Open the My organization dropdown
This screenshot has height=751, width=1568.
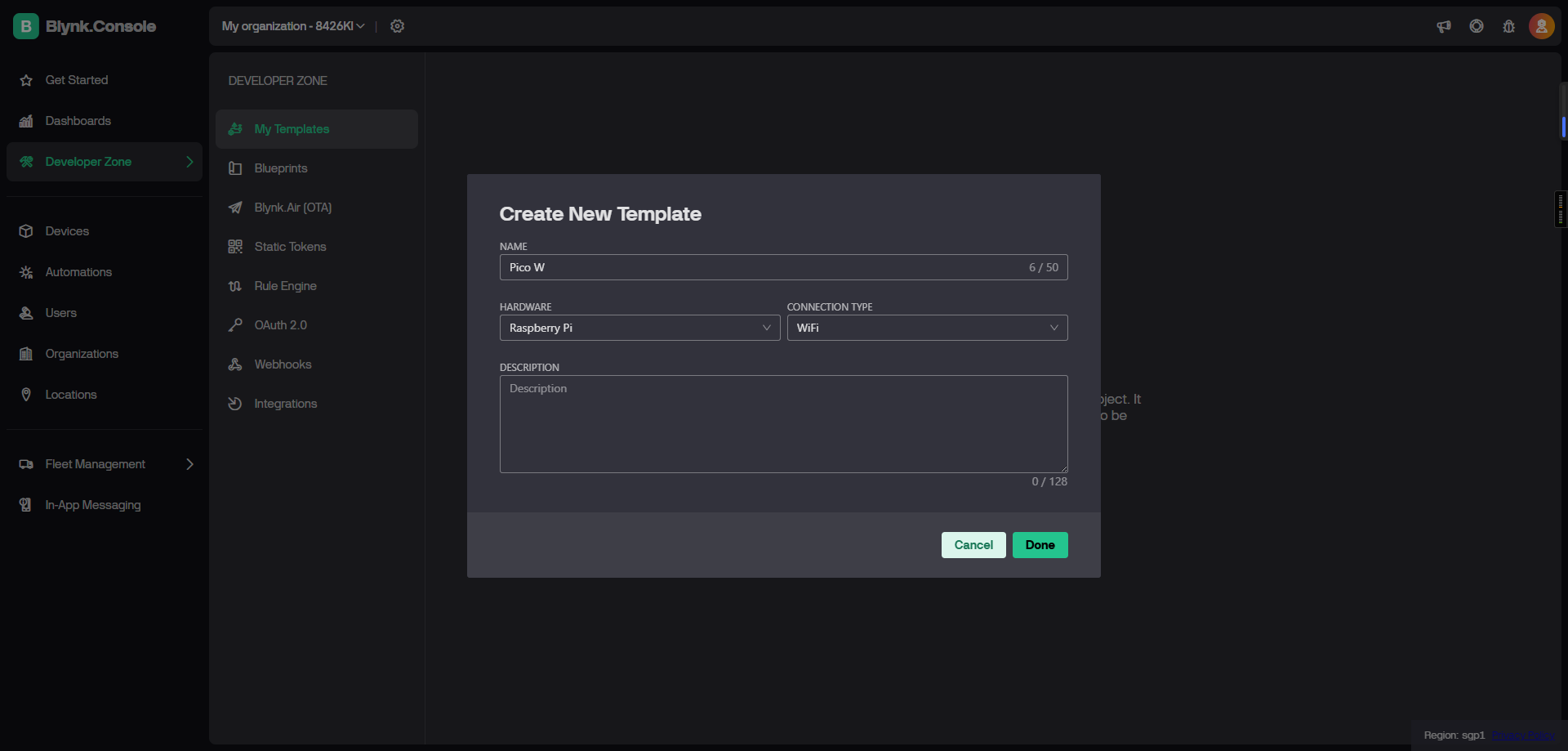pyautogui.click(x=293, y=26)
